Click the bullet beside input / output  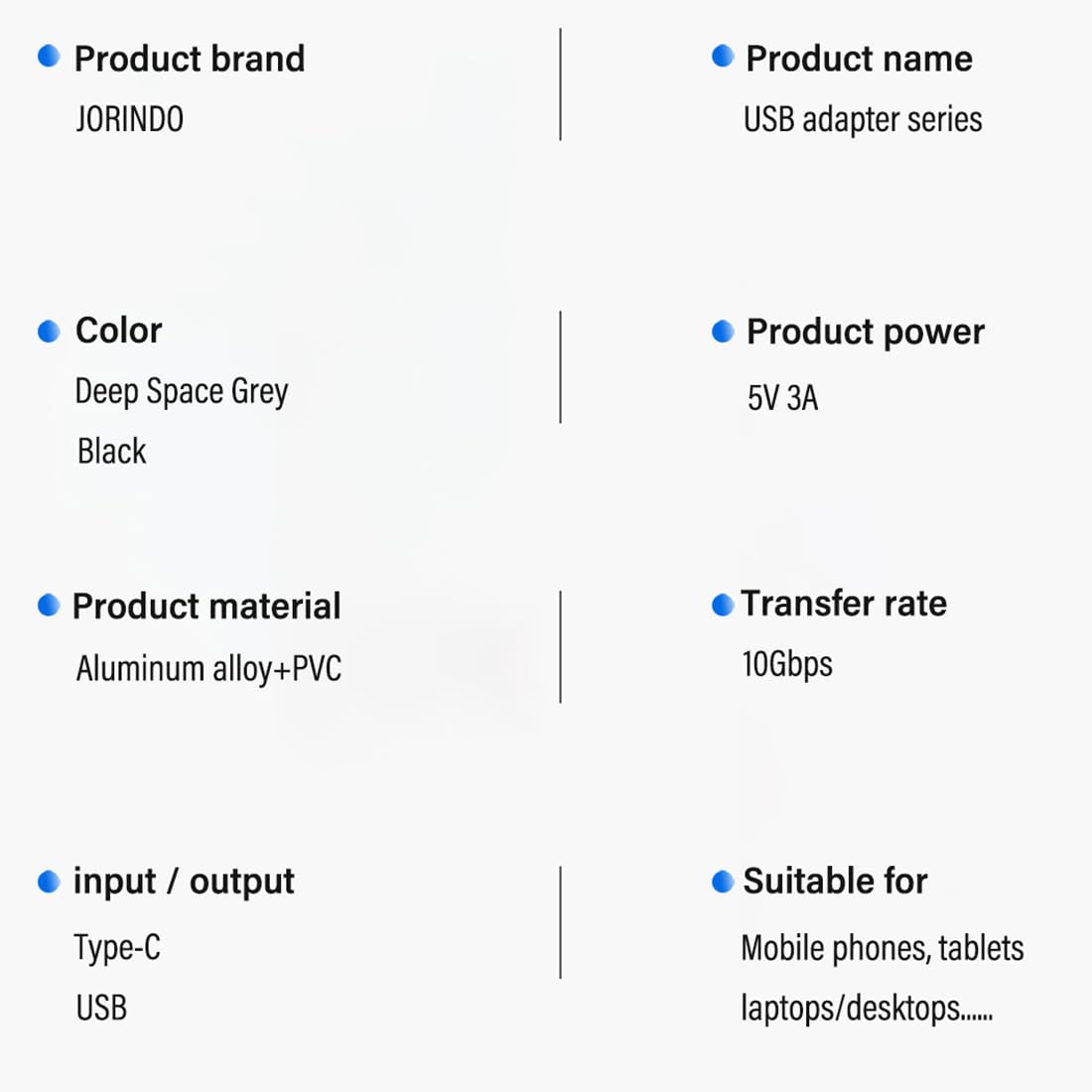(x=49, y=881)
